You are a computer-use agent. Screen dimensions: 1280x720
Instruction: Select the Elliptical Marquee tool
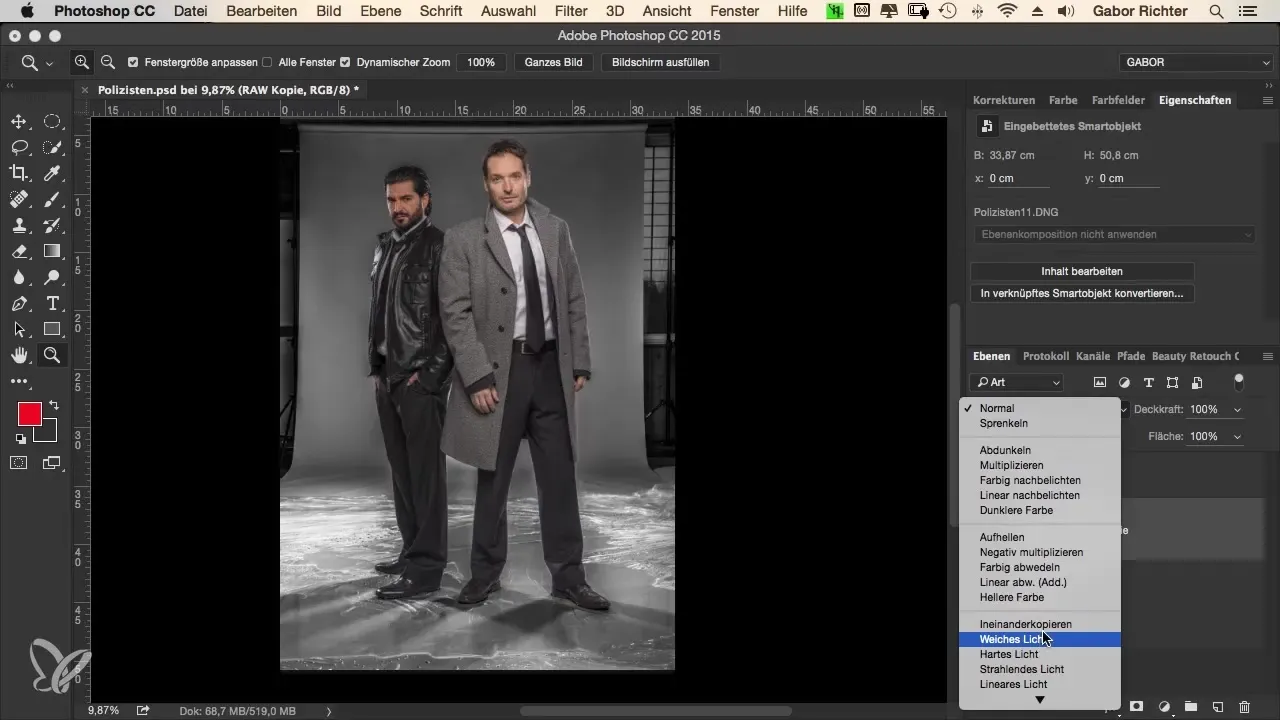point(52,122)
